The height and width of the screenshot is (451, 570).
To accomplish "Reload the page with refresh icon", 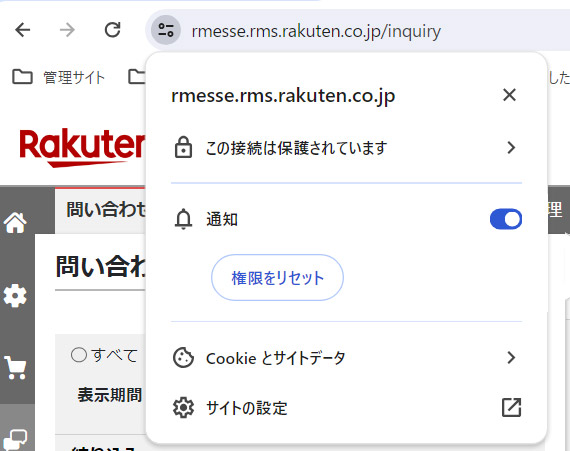I will (x=113, y=30).
